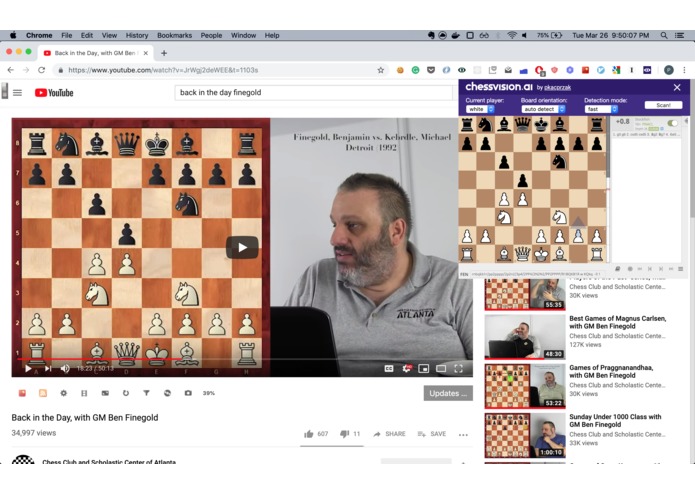Viewport: 695px width, 494px height.
Task: Skip to the next video in player
Action: (x=48, y=368)
